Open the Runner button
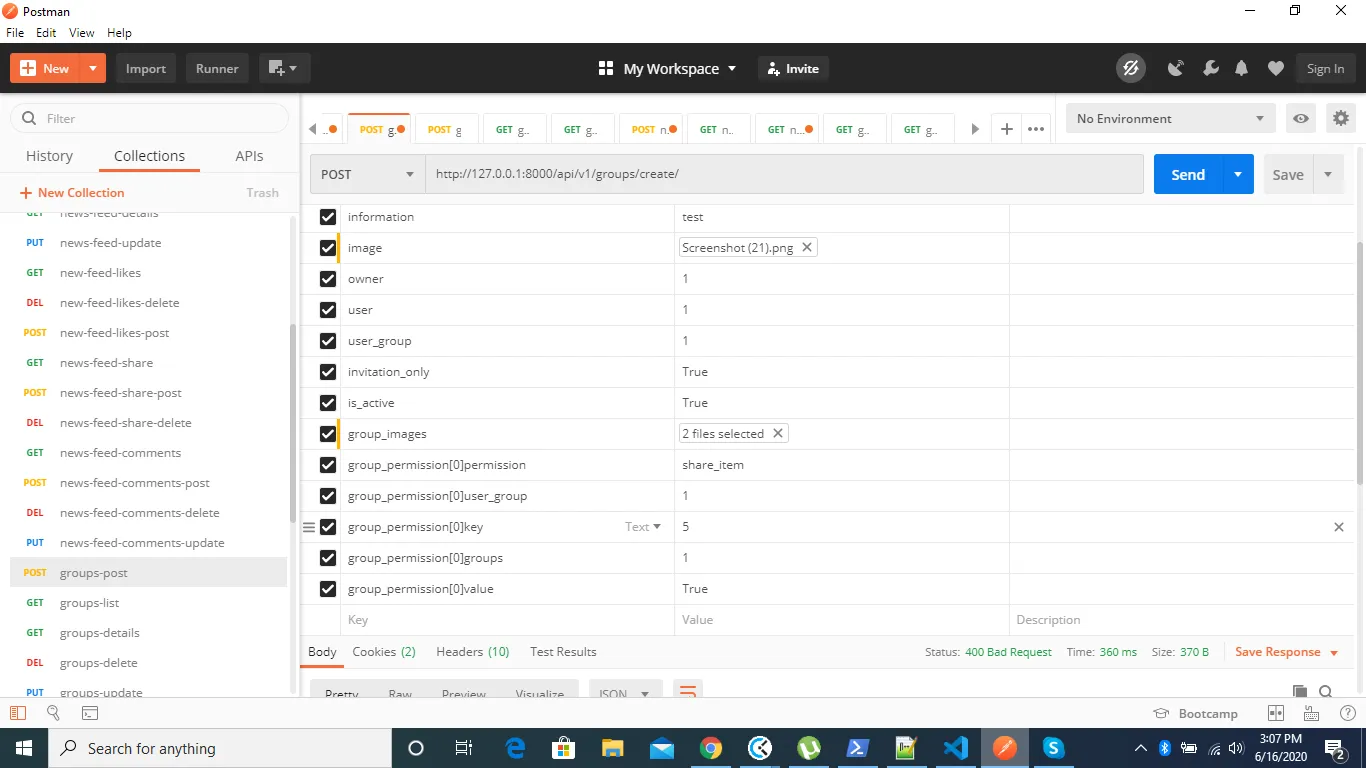1366x768 pixels. tap(217, 68)
